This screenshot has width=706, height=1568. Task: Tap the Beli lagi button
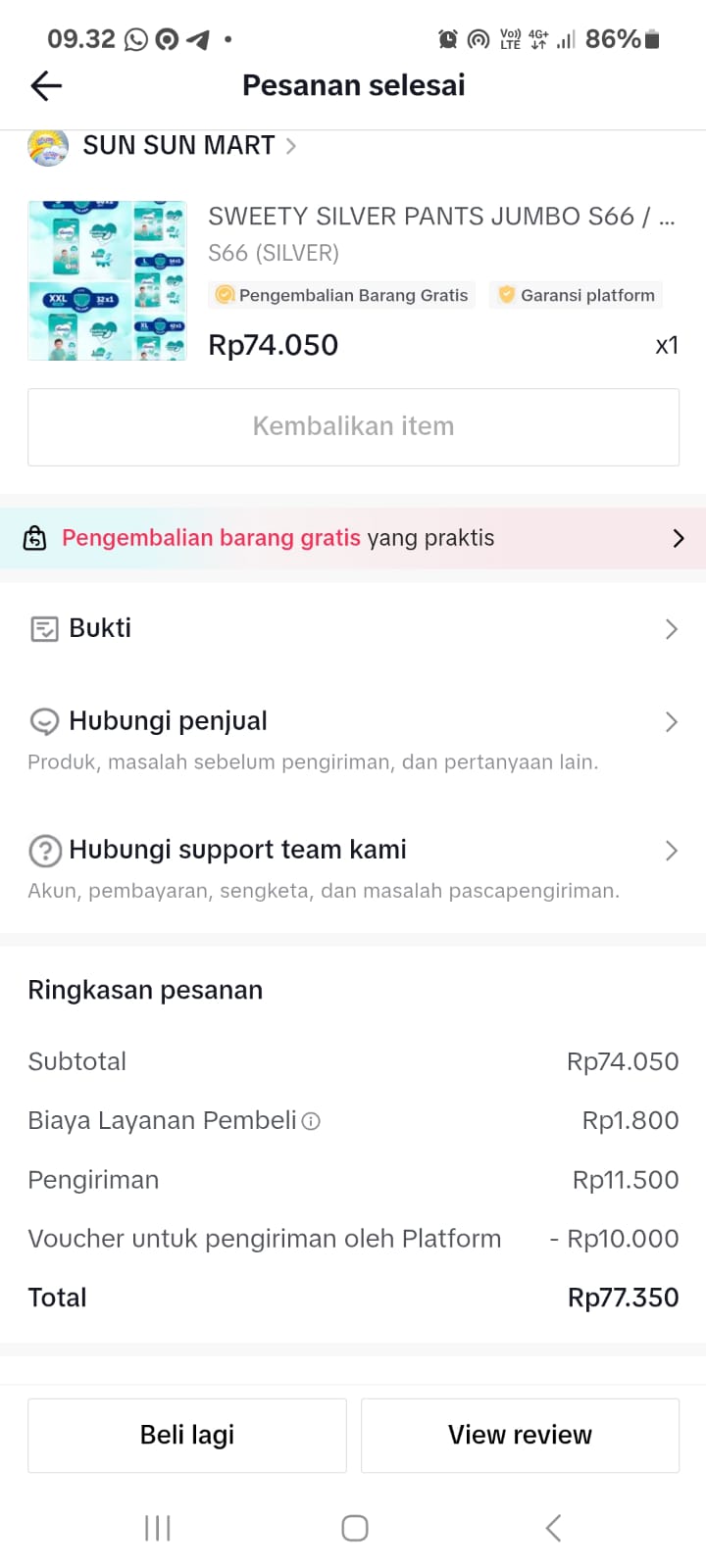point(187,1435)
